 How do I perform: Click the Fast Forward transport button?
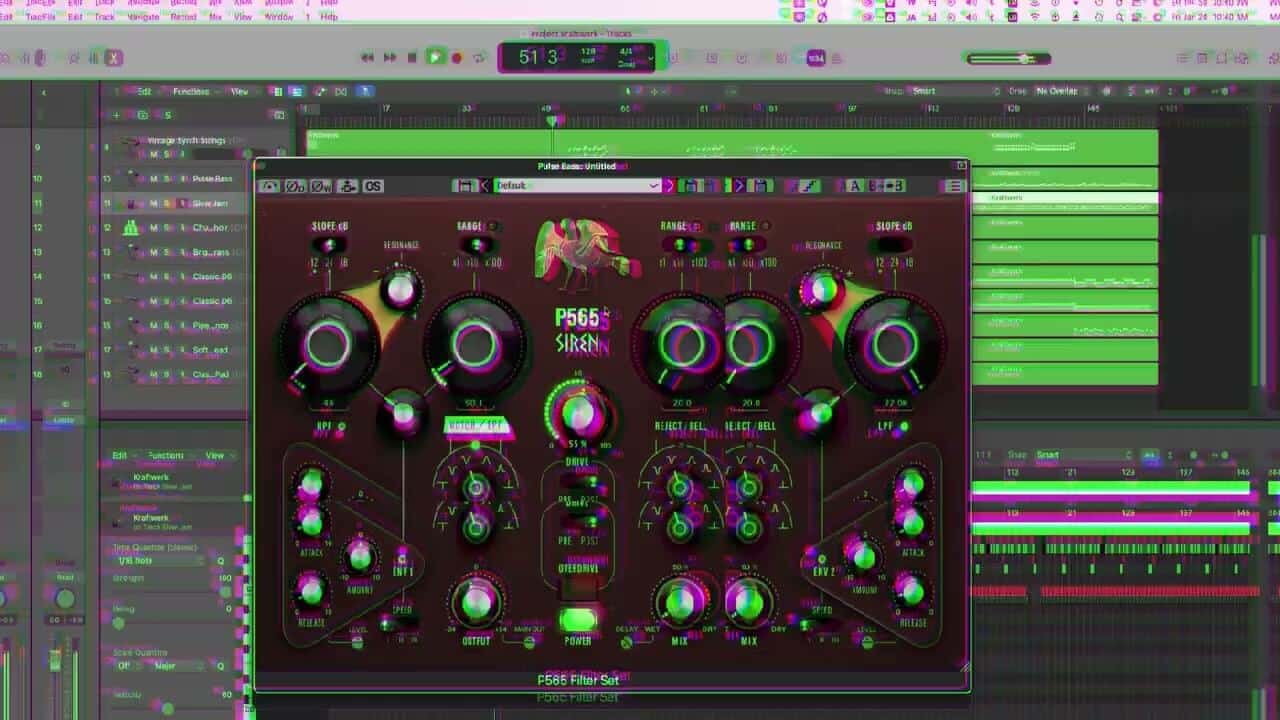tap(390, 58)
